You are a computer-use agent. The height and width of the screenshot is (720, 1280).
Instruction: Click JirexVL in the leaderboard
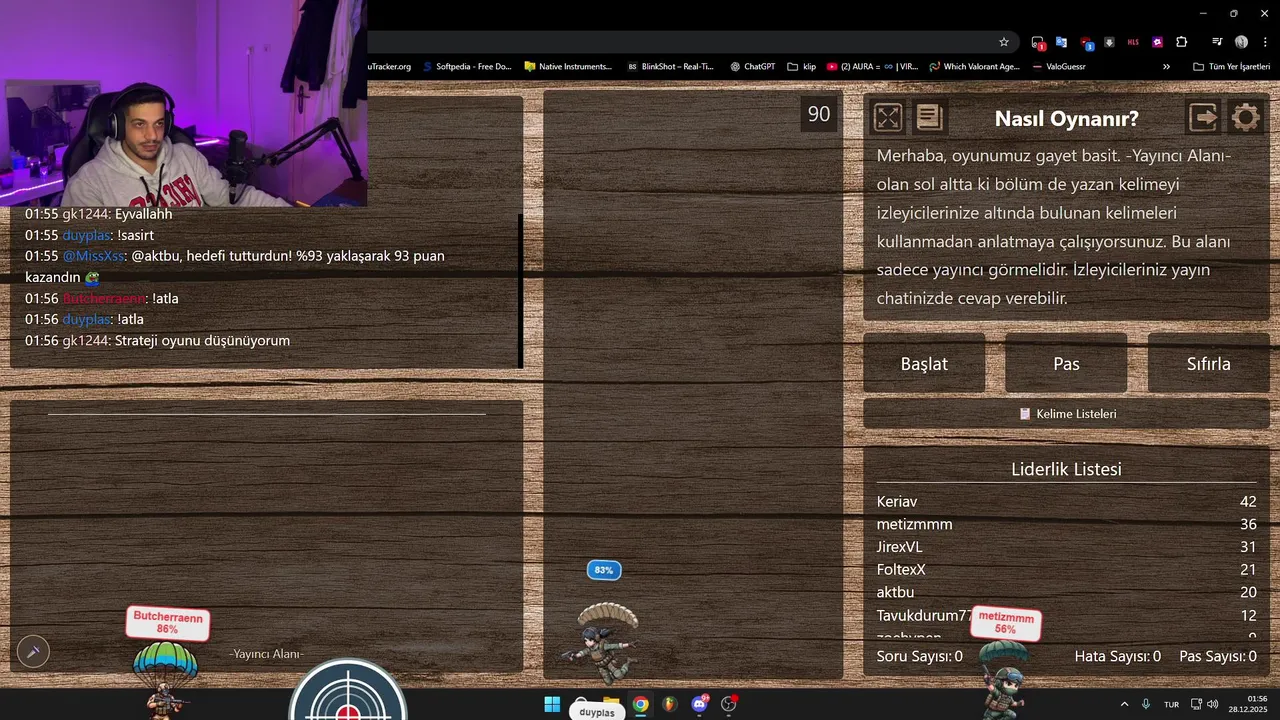point(899,547)
